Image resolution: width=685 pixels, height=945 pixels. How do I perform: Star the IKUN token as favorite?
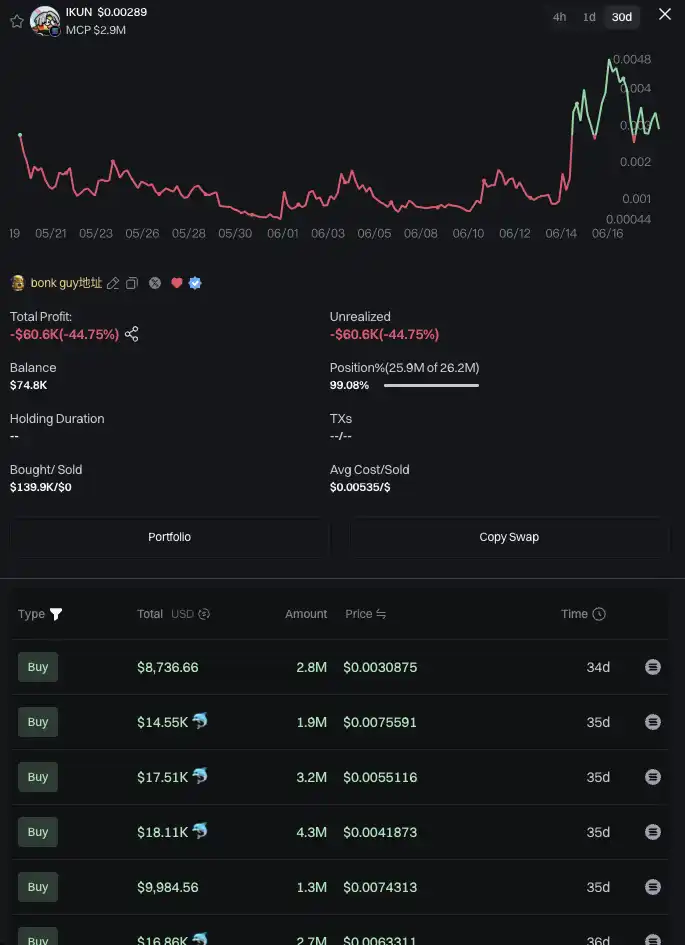click(x=14, y=17)
